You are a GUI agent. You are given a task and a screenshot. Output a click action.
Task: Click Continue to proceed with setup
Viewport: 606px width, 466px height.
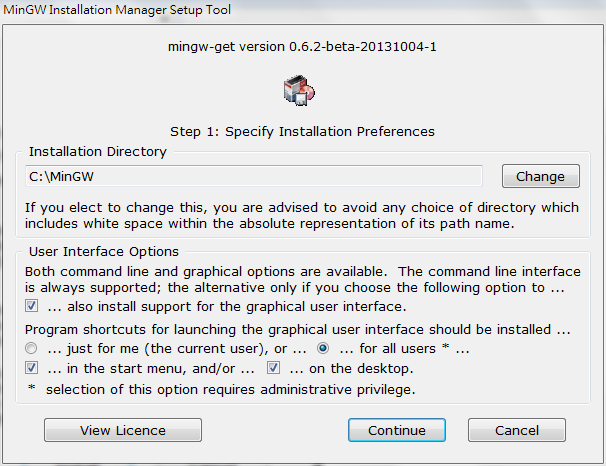pyautogui.click(x=397, y=430)
